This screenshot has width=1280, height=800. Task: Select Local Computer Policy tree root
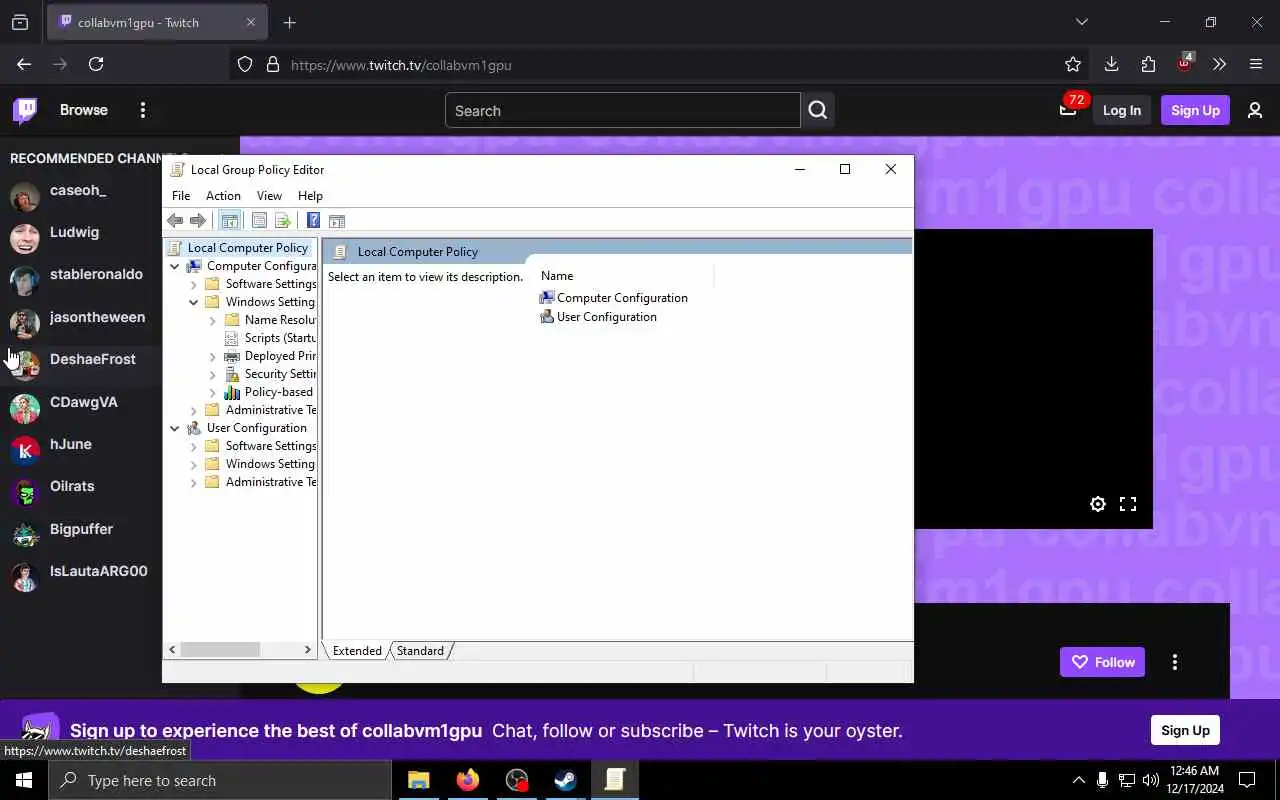(x=247, y=248)
